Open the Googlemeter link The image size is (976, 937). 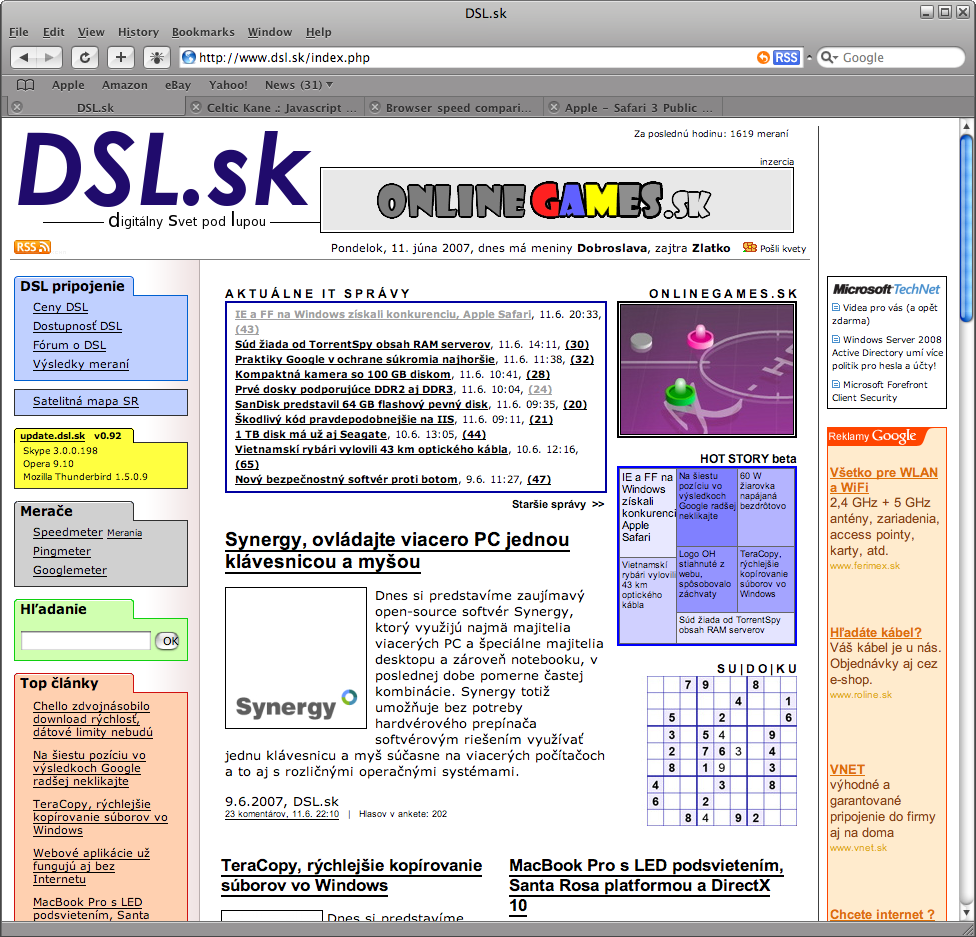click(x=70, y=570)
